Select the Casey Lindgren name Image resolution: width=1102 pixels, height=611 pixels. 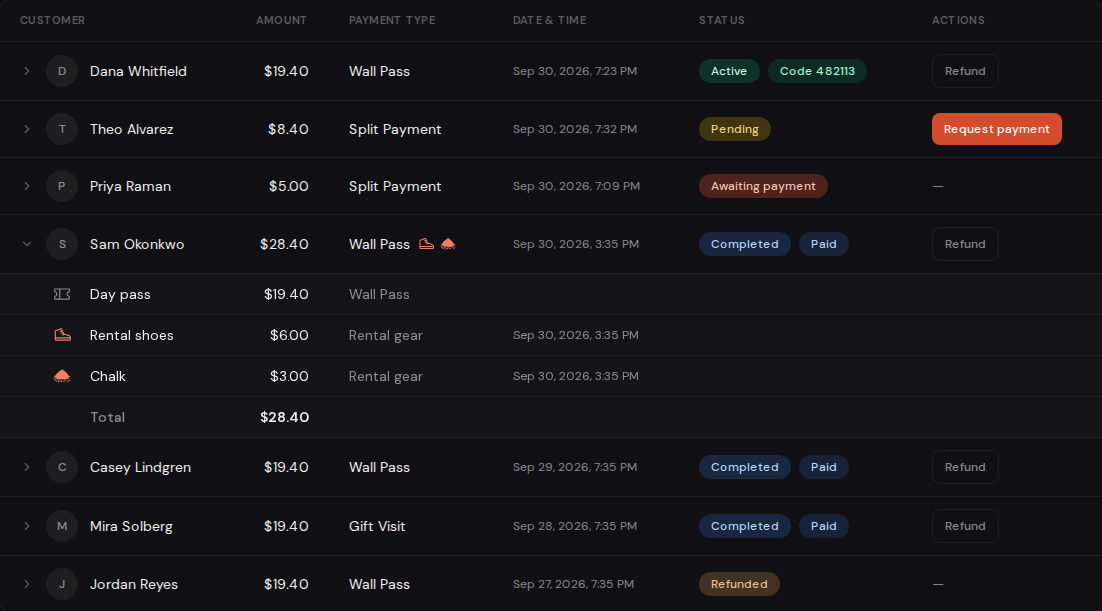pyautogui.click(x=141, y=467)
